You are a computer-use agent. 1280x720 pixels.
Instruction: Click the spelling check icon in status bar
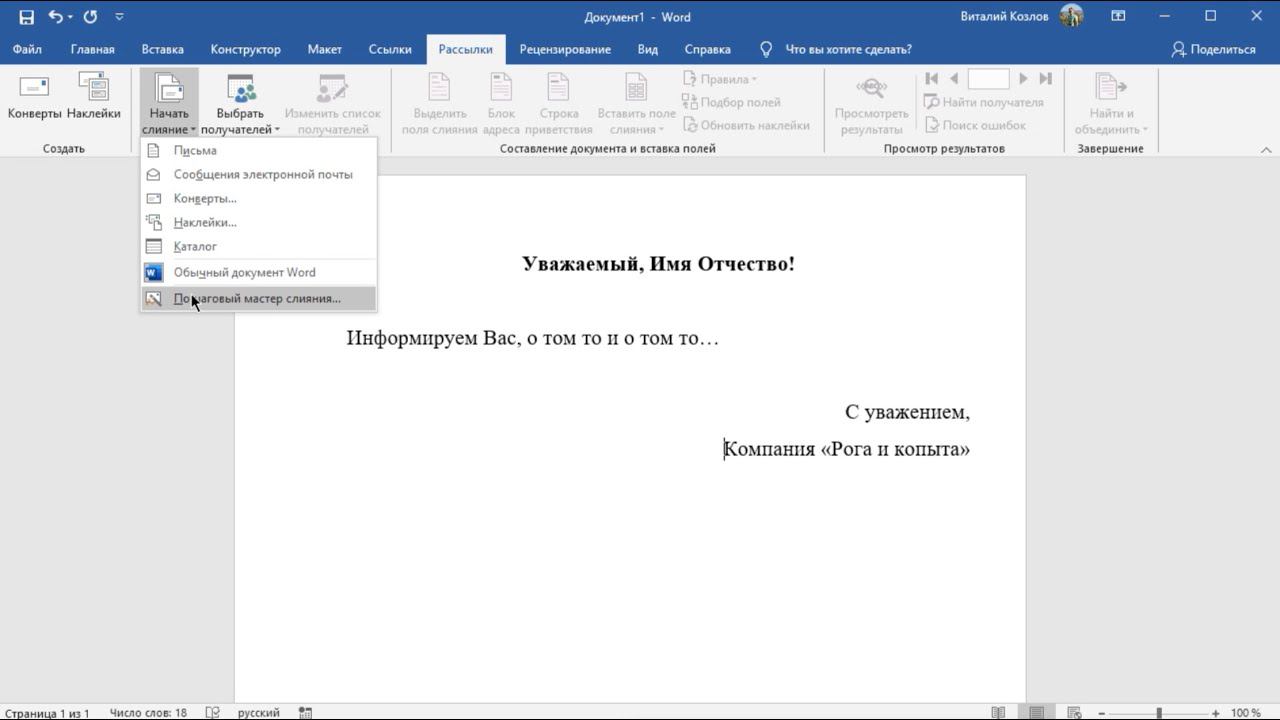point(212,713)
